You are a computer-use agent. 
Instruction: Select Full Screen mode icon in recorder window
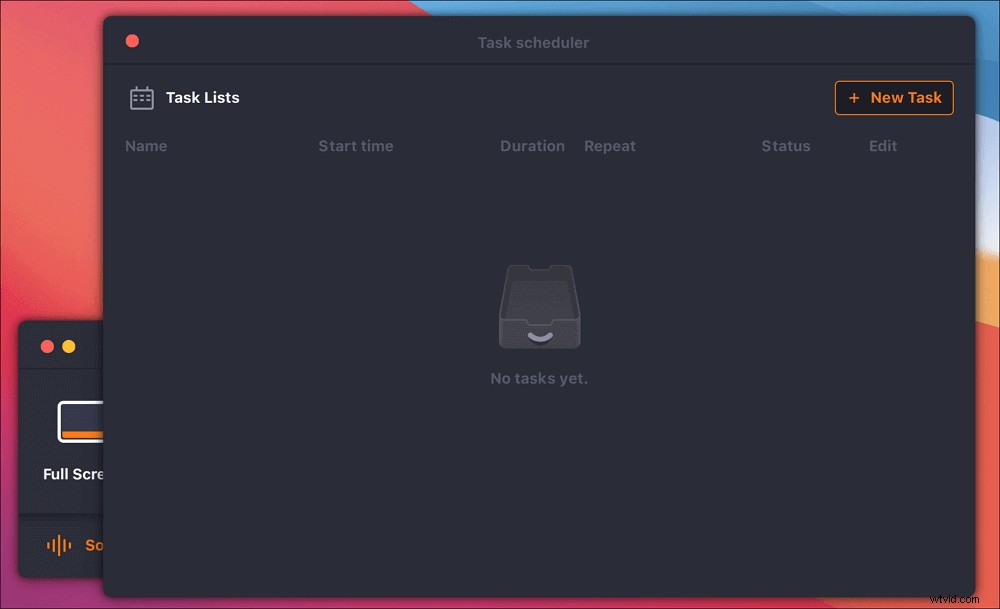point(80,422)
